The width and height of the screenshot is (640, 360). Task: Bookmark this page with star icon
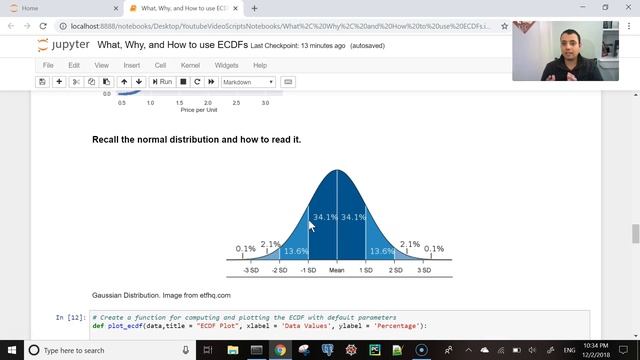click(504, 26)
